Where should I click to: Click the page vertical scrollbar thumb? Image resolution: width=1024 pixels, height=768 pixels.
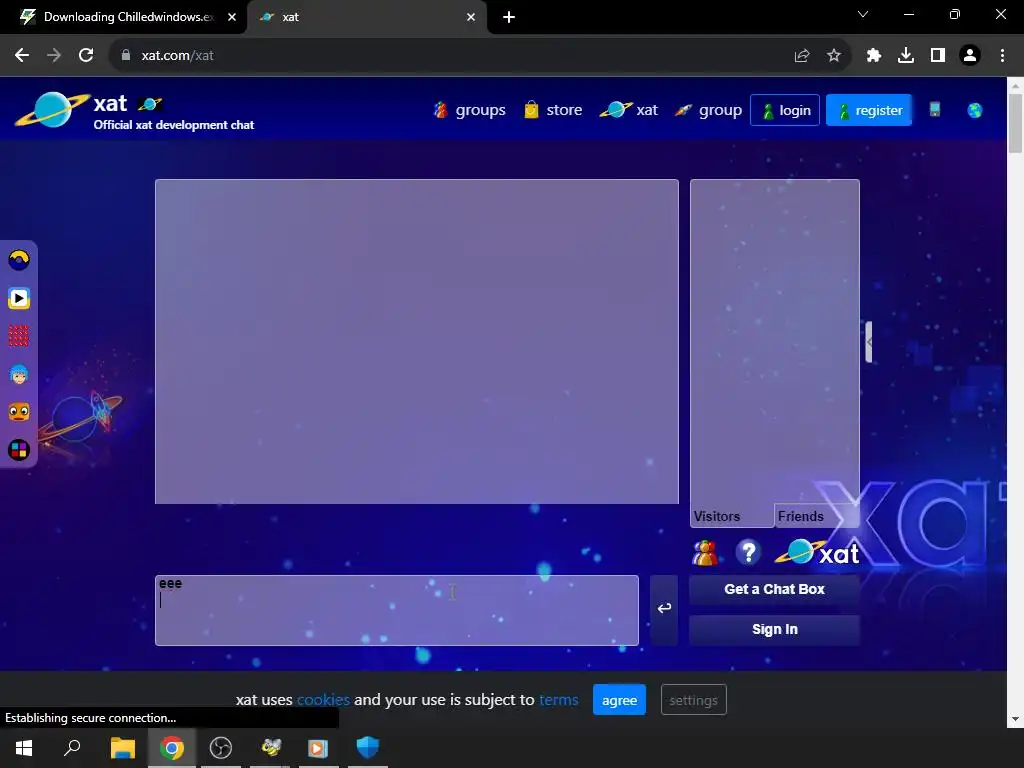1015,123
